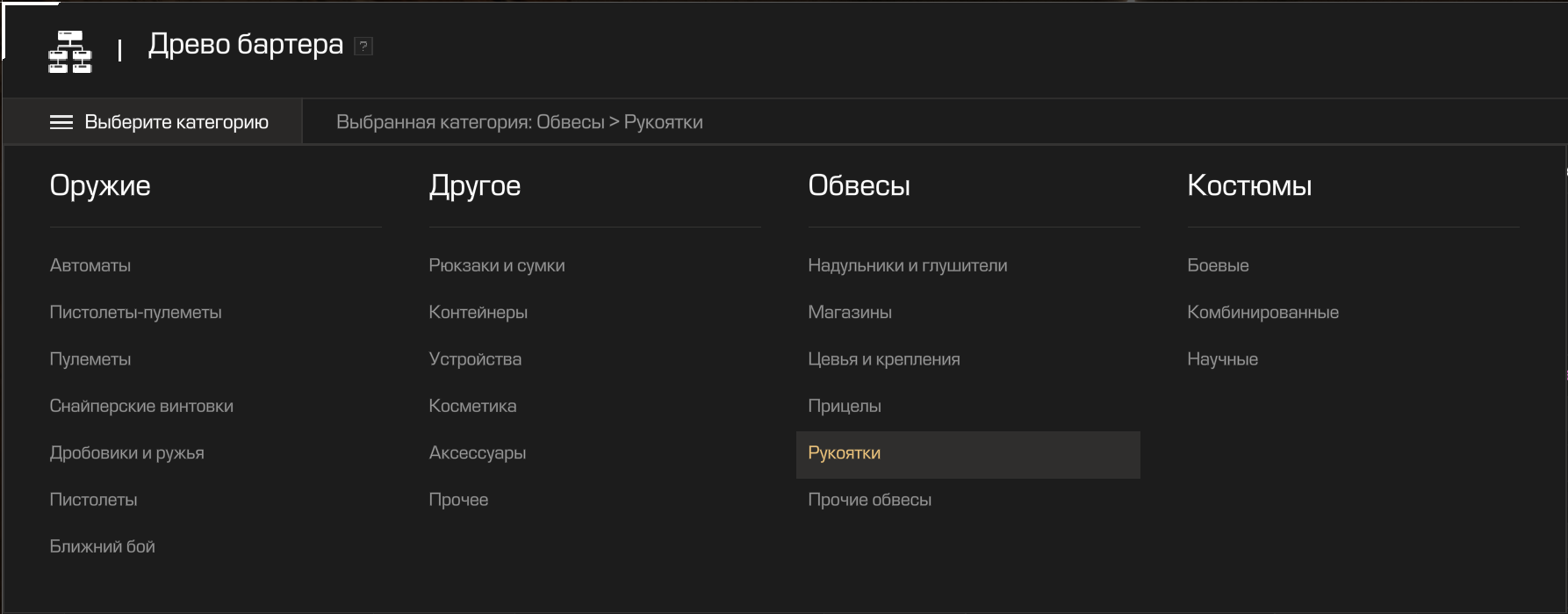This screenshot has width=1568, height=614.
Task: Click the highlighted Рукоятки item
Action: [x=844, y=453]
